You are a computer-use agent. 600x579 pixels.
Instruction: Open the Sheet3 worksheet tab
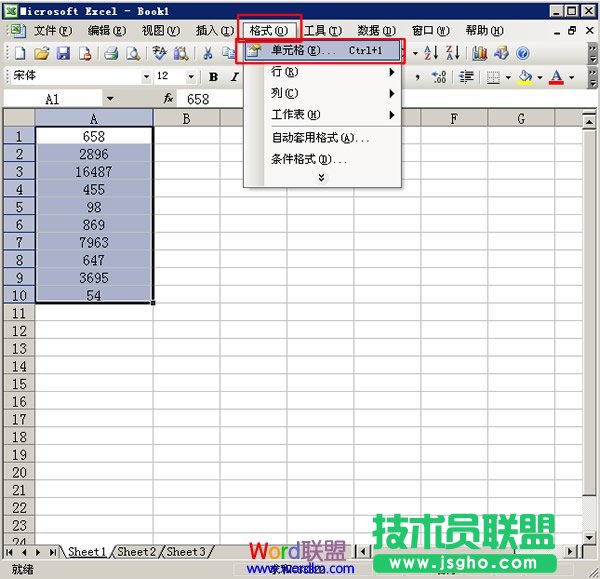click(185, 552)
